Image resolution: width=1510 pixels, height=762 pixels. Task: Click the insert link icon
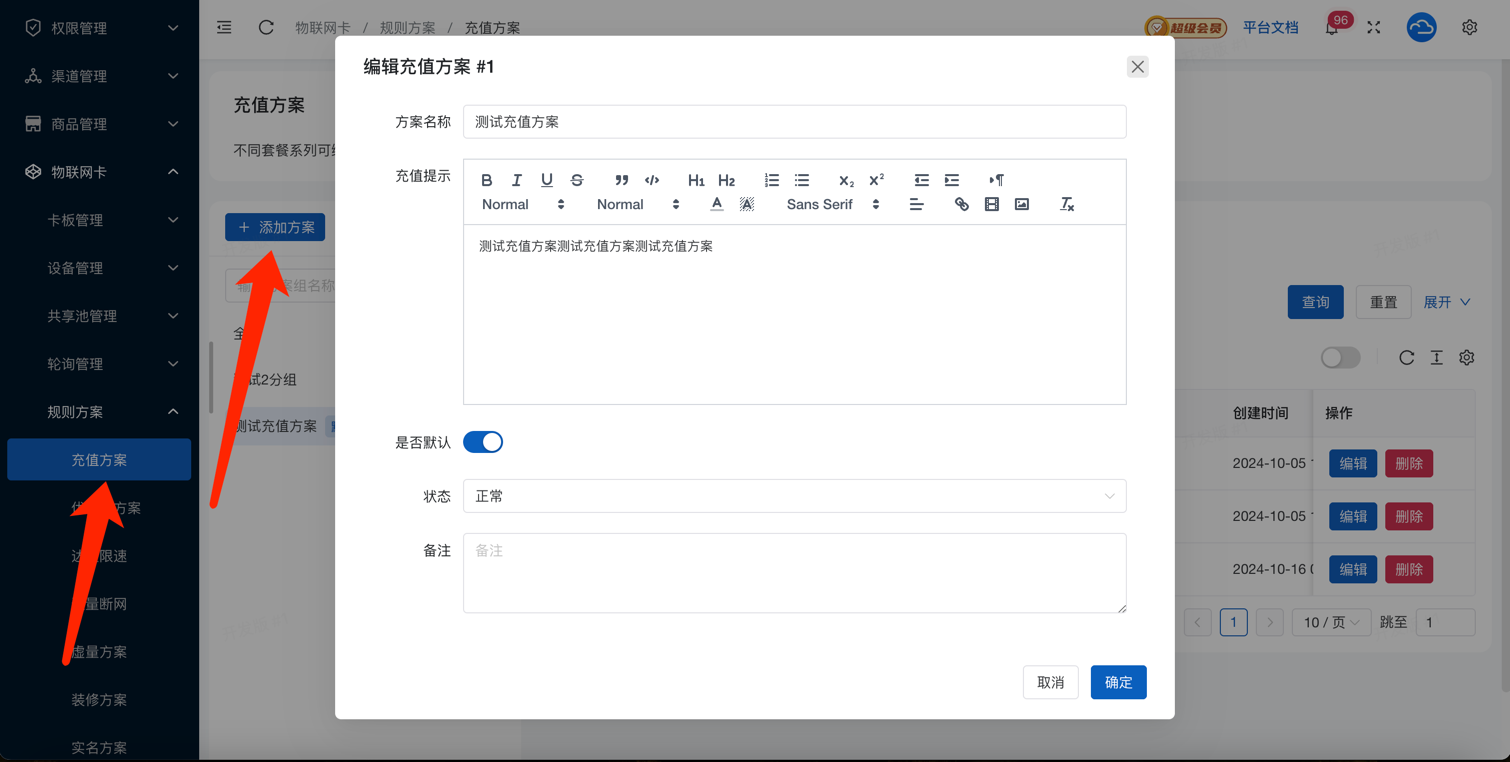pos(961,204)
